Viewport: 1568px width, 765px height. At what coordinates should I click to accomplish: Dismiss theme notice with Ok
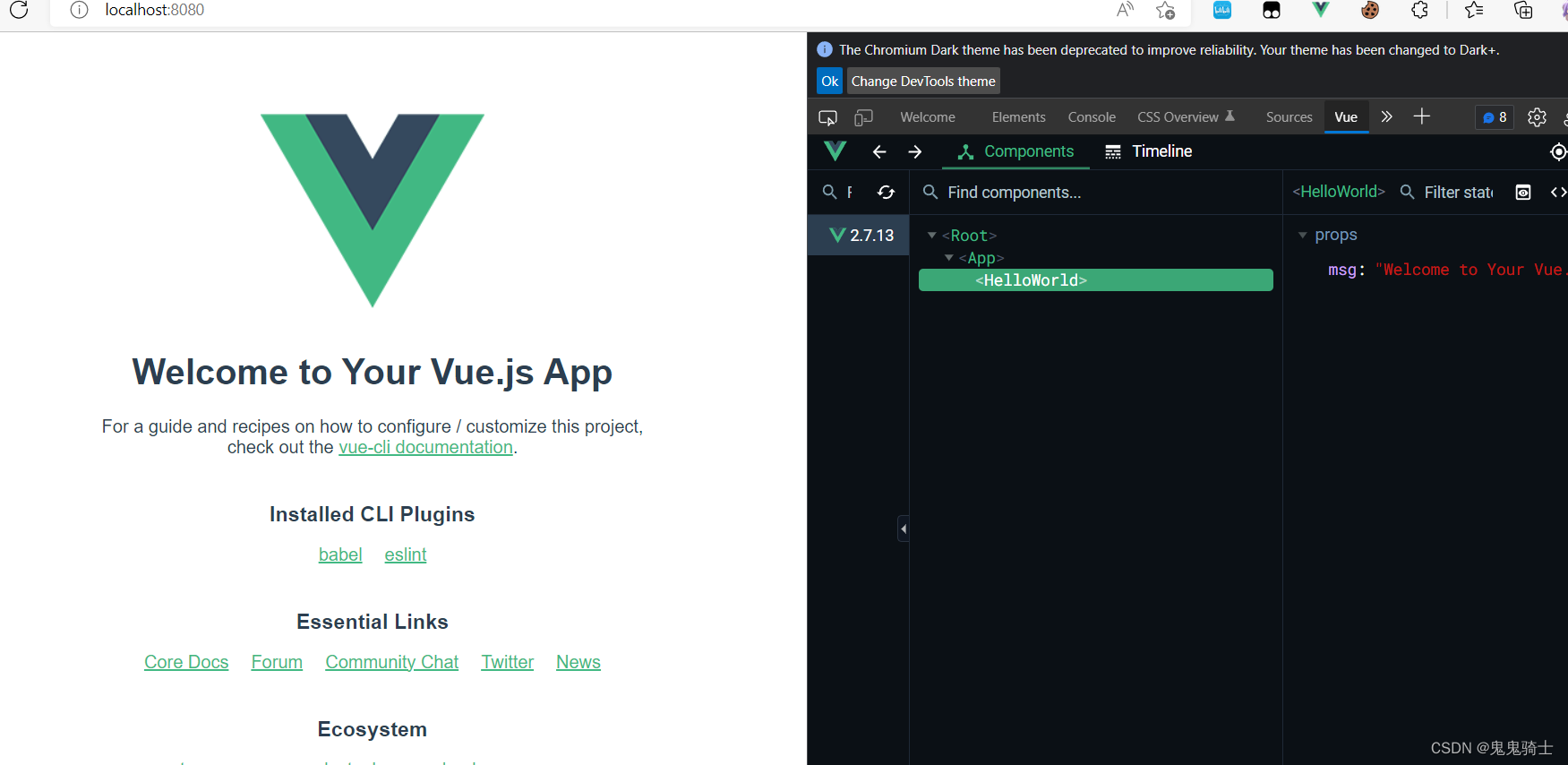tap(830, 82)
